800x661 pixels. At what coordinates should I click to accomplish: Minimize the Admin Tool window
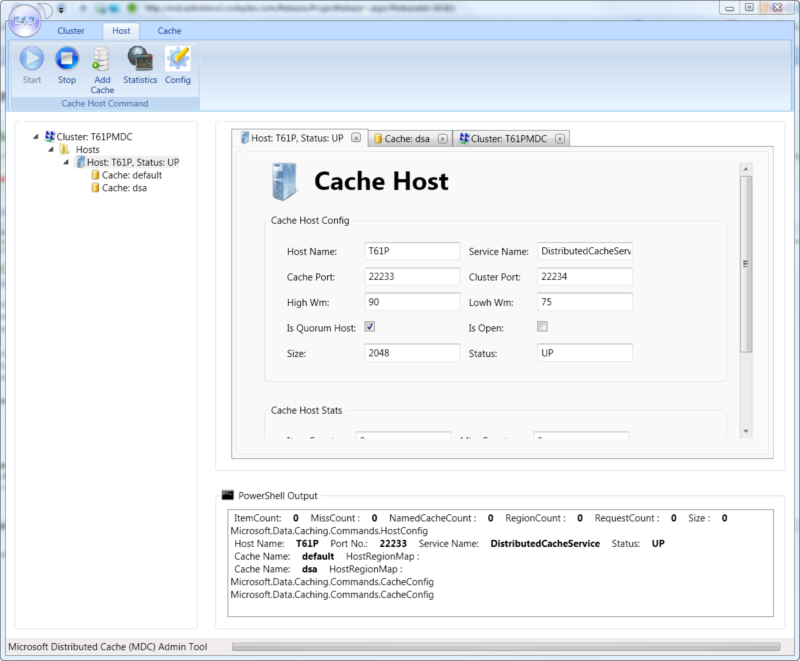(730, 8)
